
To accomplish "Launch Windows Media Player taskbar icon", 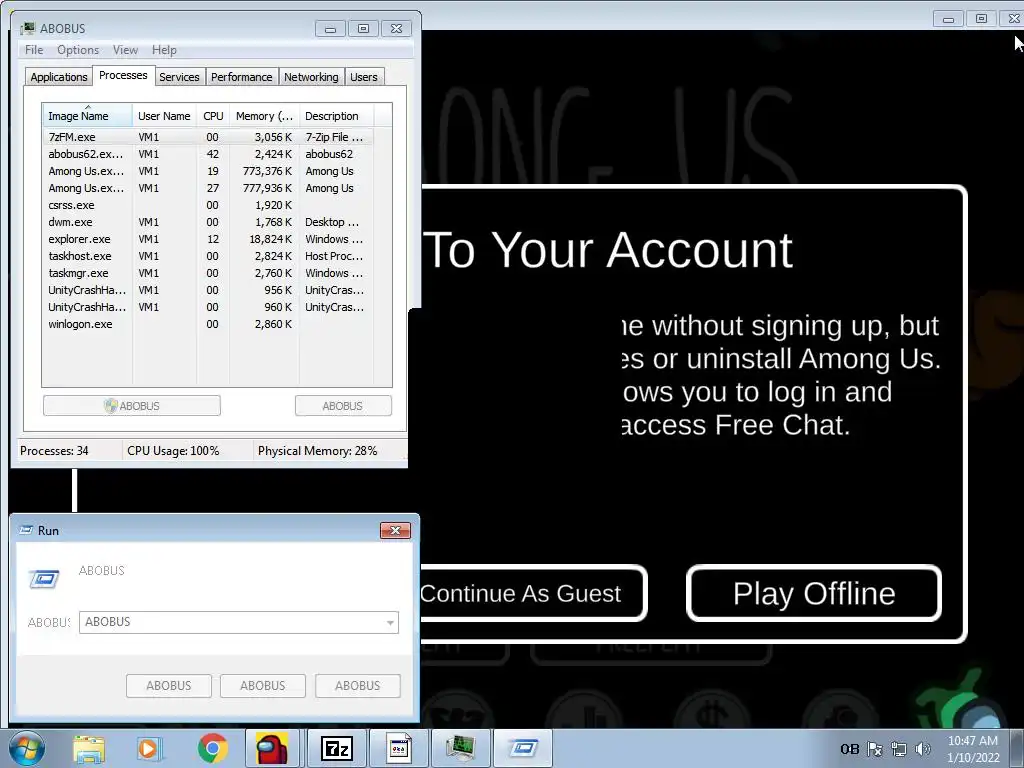I will click(x=149, y=749).
